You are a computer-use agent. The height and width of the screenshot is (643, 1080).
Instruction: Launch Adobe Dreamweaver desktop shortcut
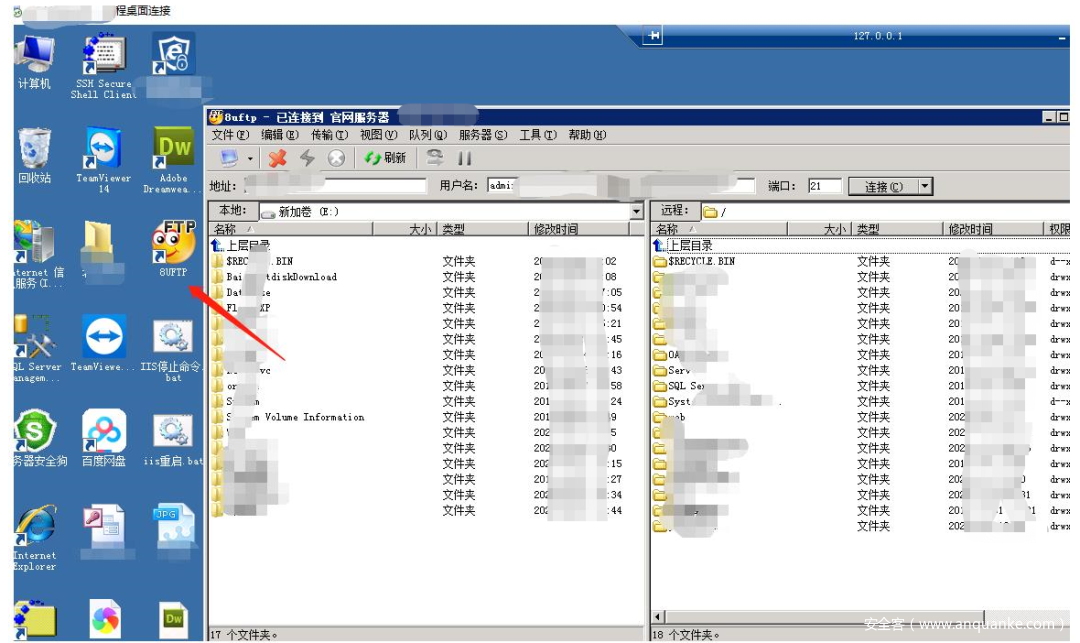[x=173, y=160]
